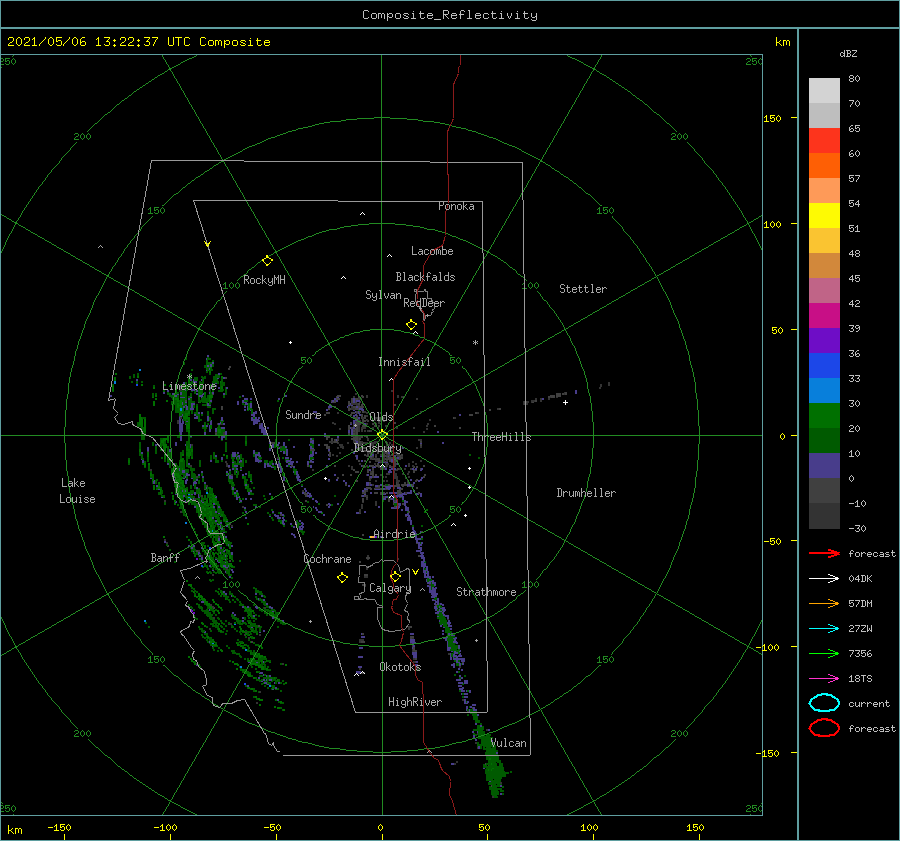Viewport: 900px width, 841px height.
Task: Click the Banff label
Action: coord(165,557)
